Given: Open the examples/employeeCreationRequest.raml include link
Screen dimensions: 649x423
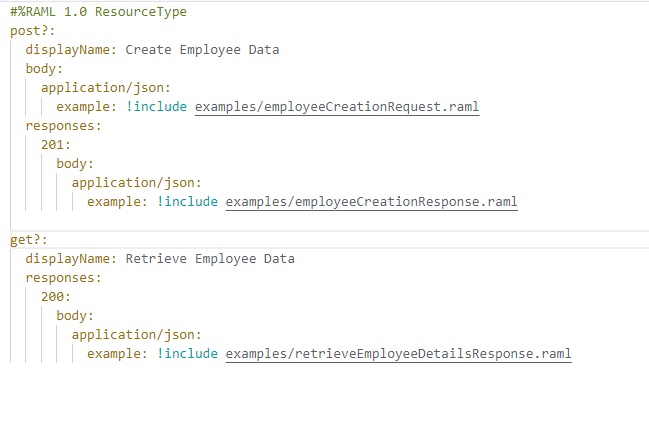Looking at the screenshot, I should (337, 107).
